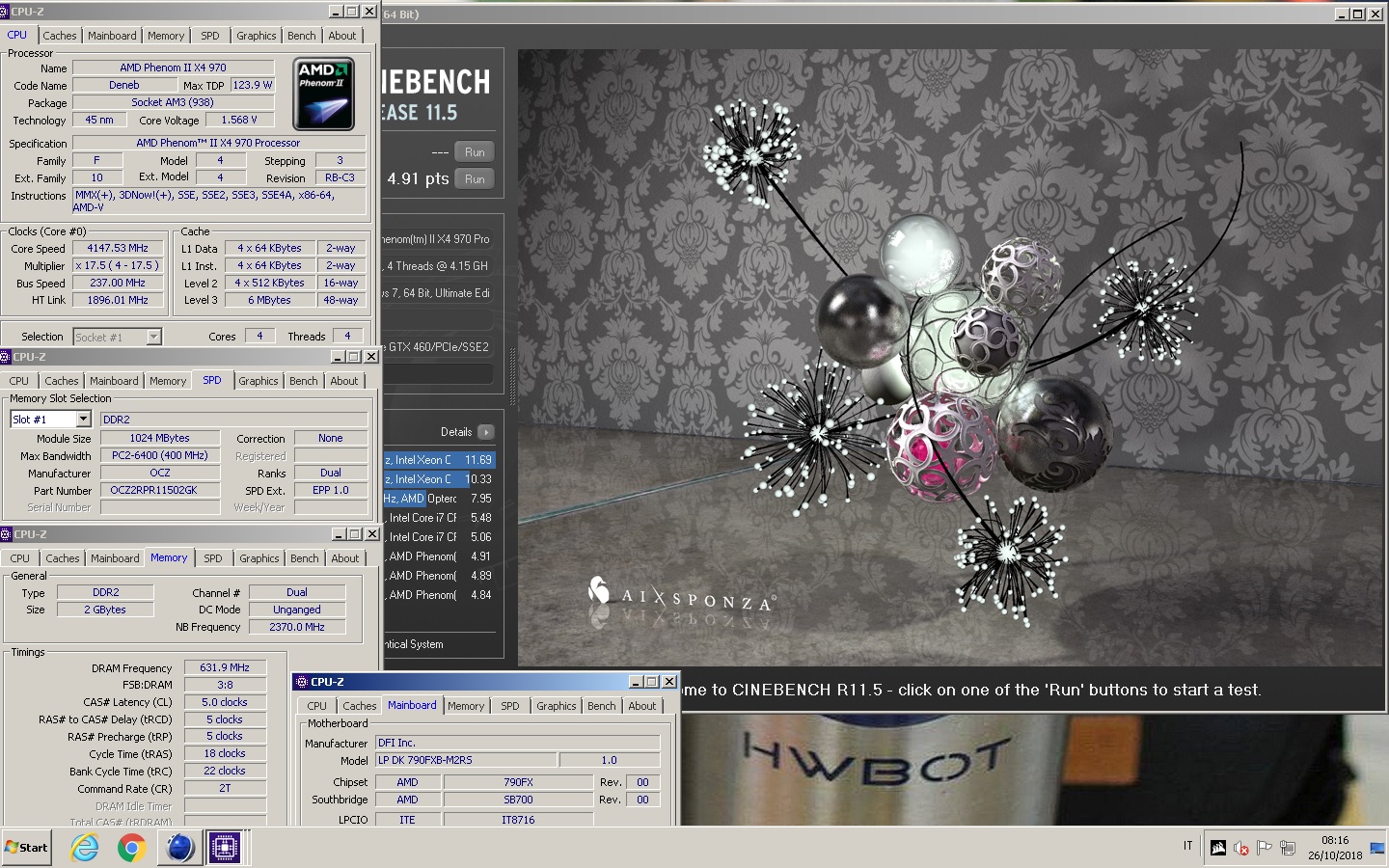This screenshot has height=868, width=1389.
Task: Click the Corsair sail tray icon
Action: coord(1218,848)
